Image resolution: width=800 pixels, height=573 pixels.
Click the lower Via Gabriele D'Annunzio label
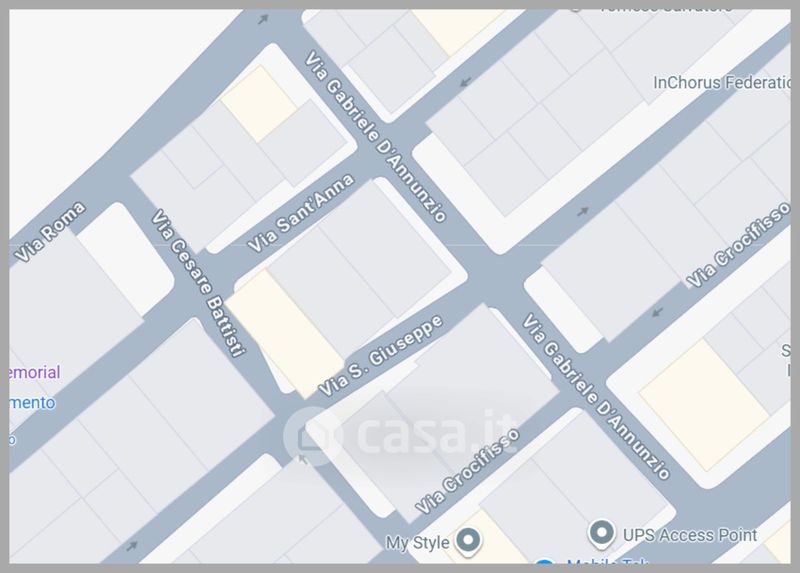click(x=595, y=396)
